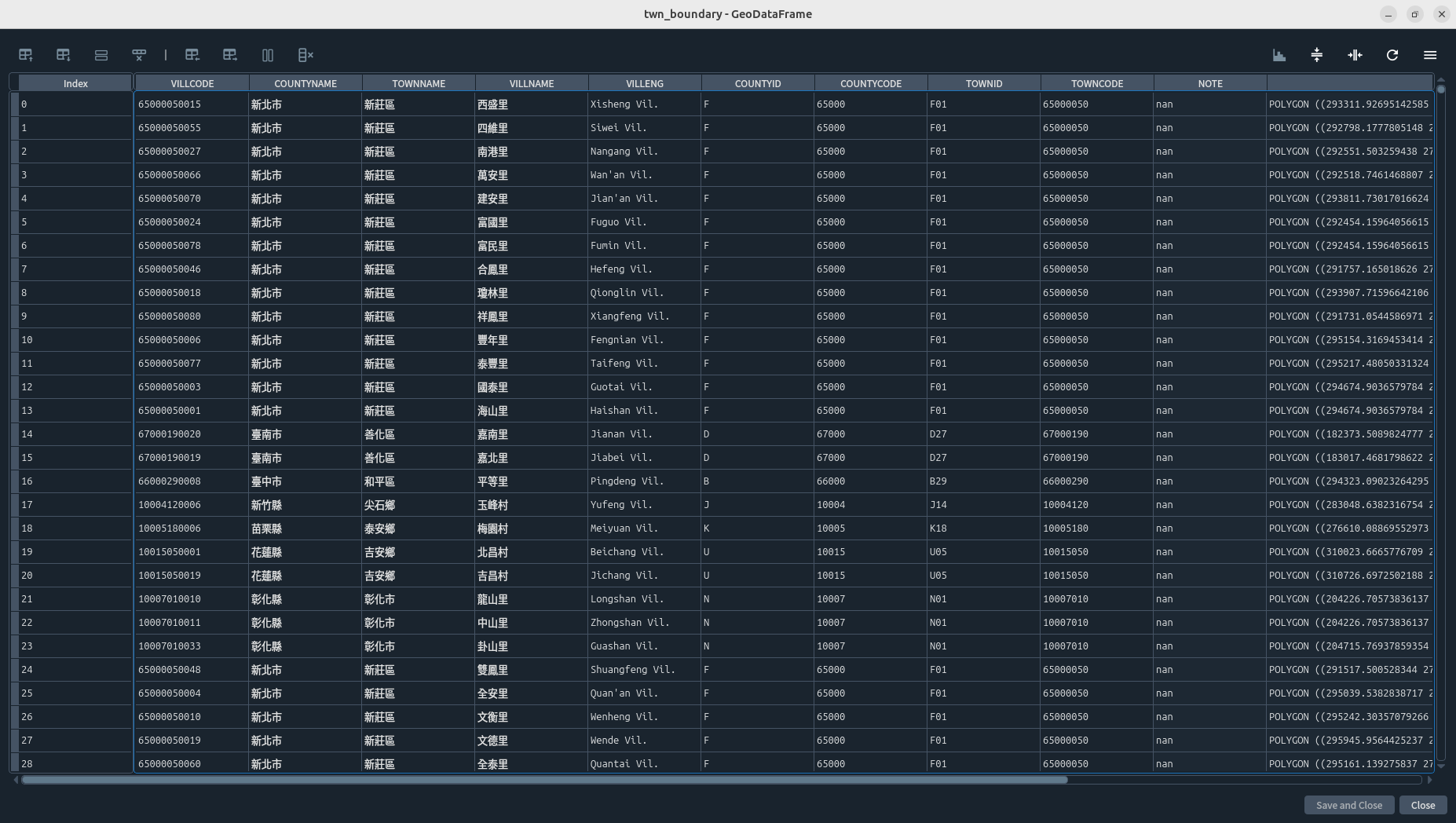Select row index 14 header
Screen dimensions: 1456x823
tap(75, 434)
